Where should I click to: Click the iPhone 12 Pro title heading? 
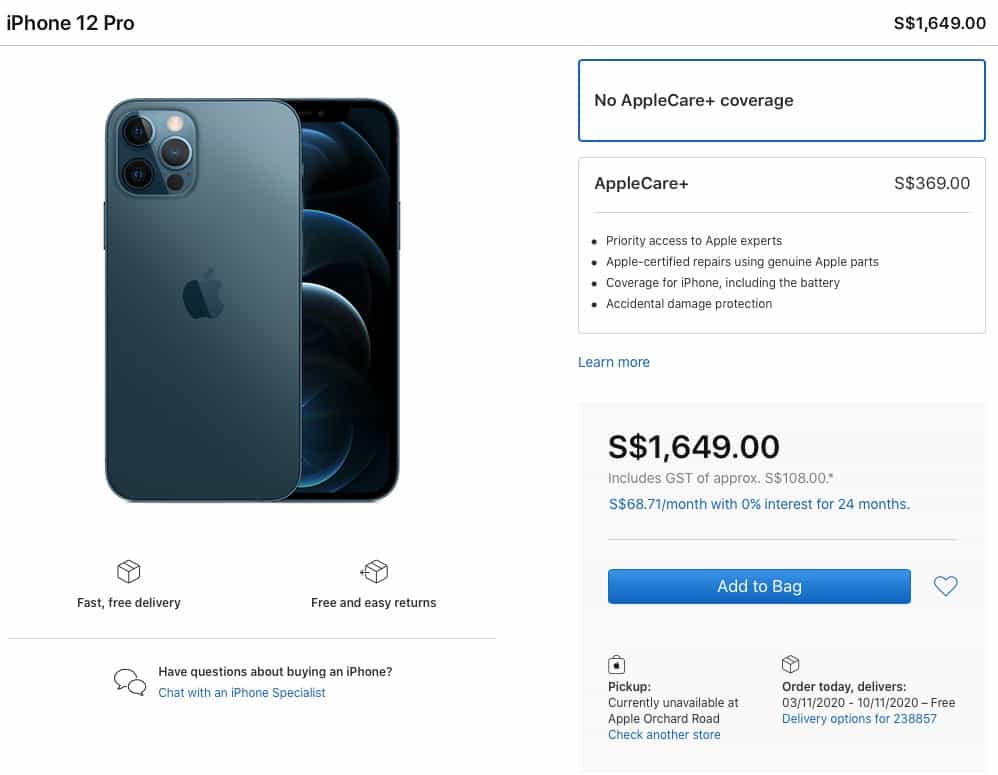[x=70, y=22]
